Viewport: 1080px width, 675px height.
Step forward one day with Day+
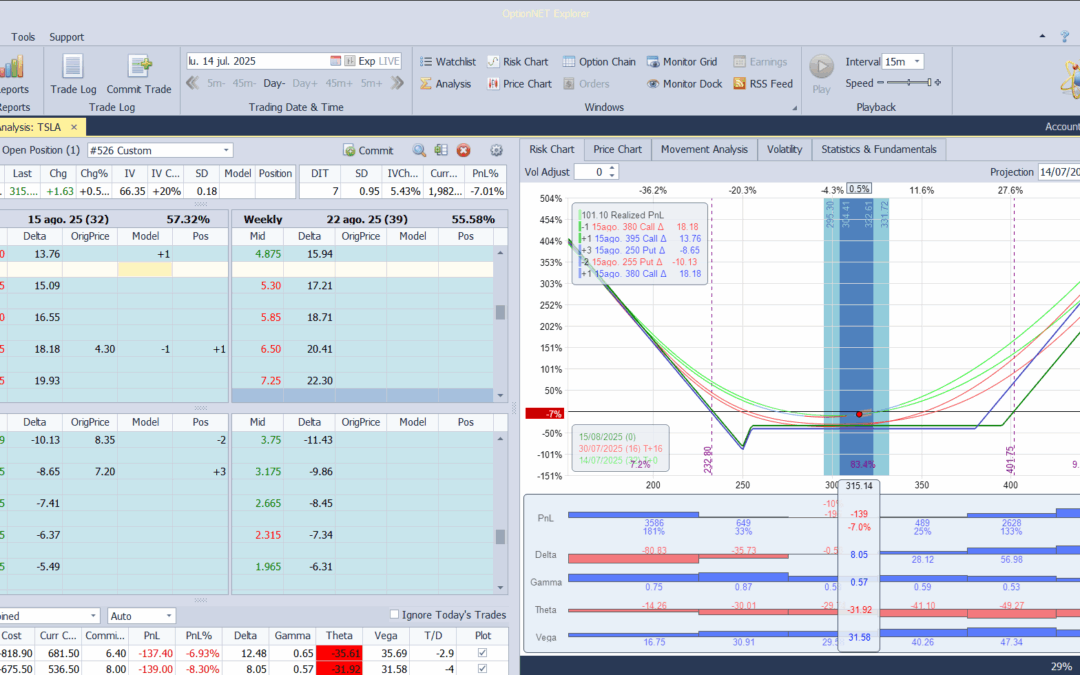tap(305, 83)
